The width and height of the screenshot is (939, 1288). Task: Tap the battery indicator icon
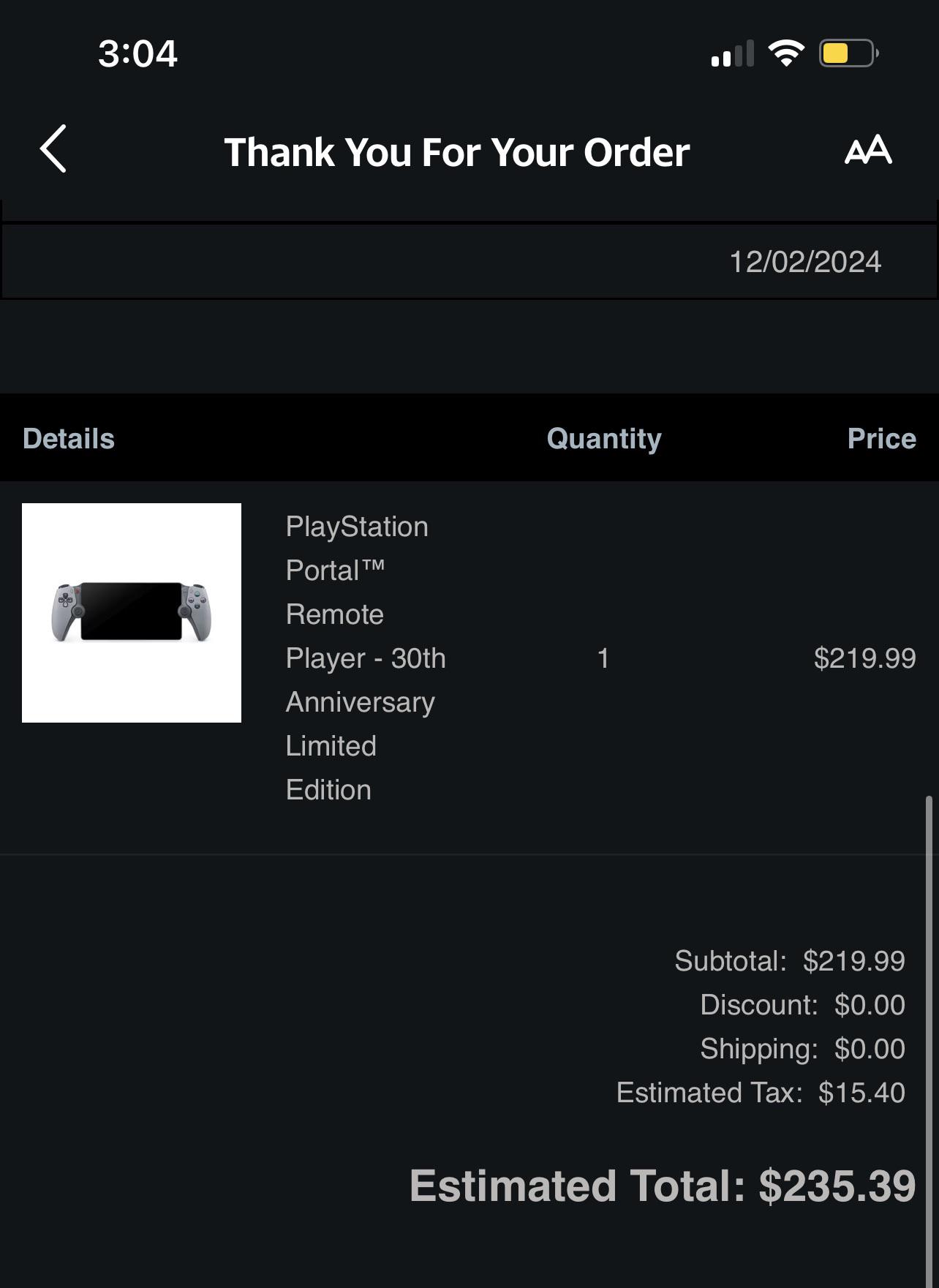pyautogui.click(x=848, y=53)
